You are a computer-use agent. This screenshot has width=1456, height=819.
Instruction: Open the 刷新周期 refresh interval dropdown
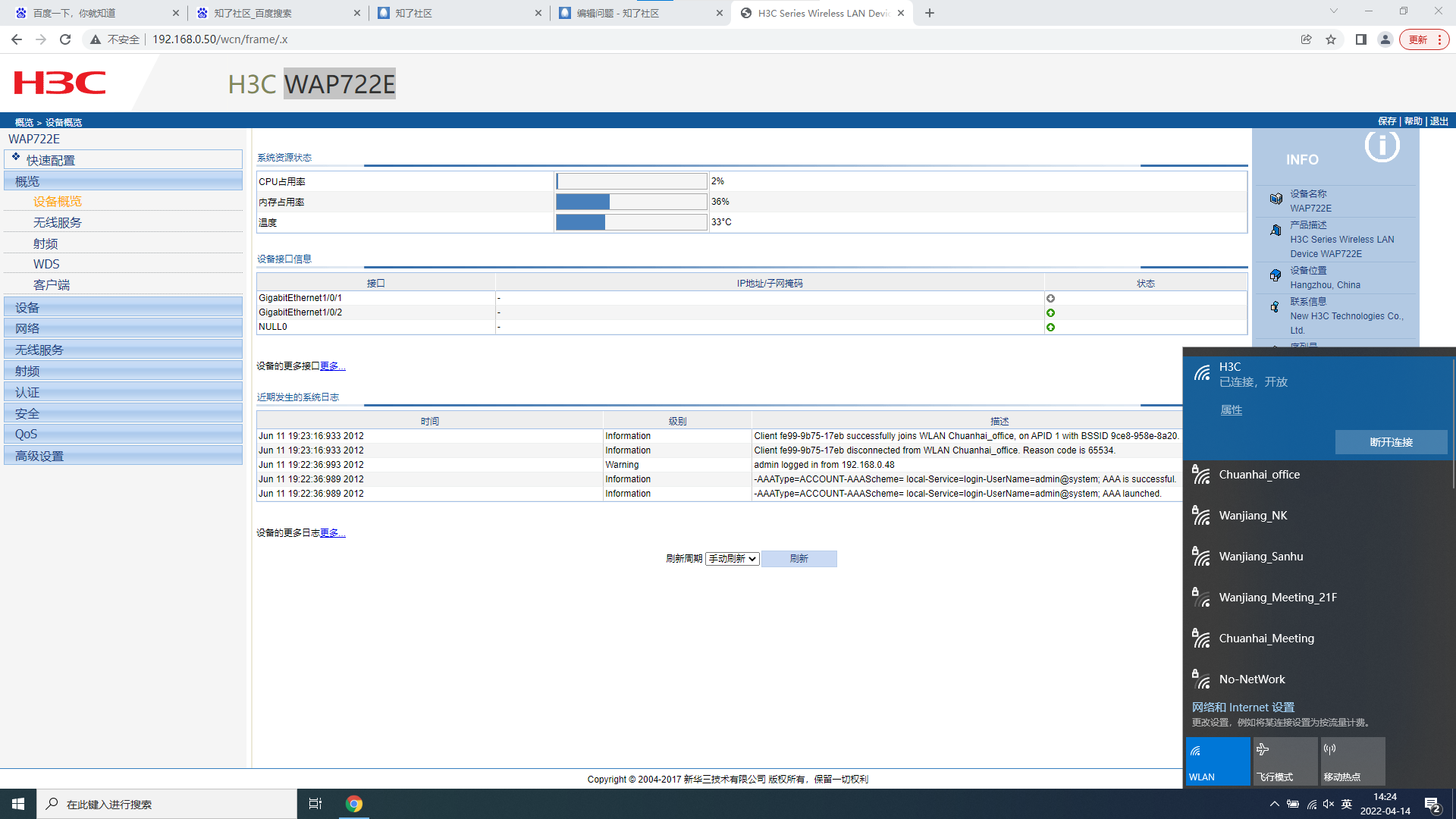point(732,559)
